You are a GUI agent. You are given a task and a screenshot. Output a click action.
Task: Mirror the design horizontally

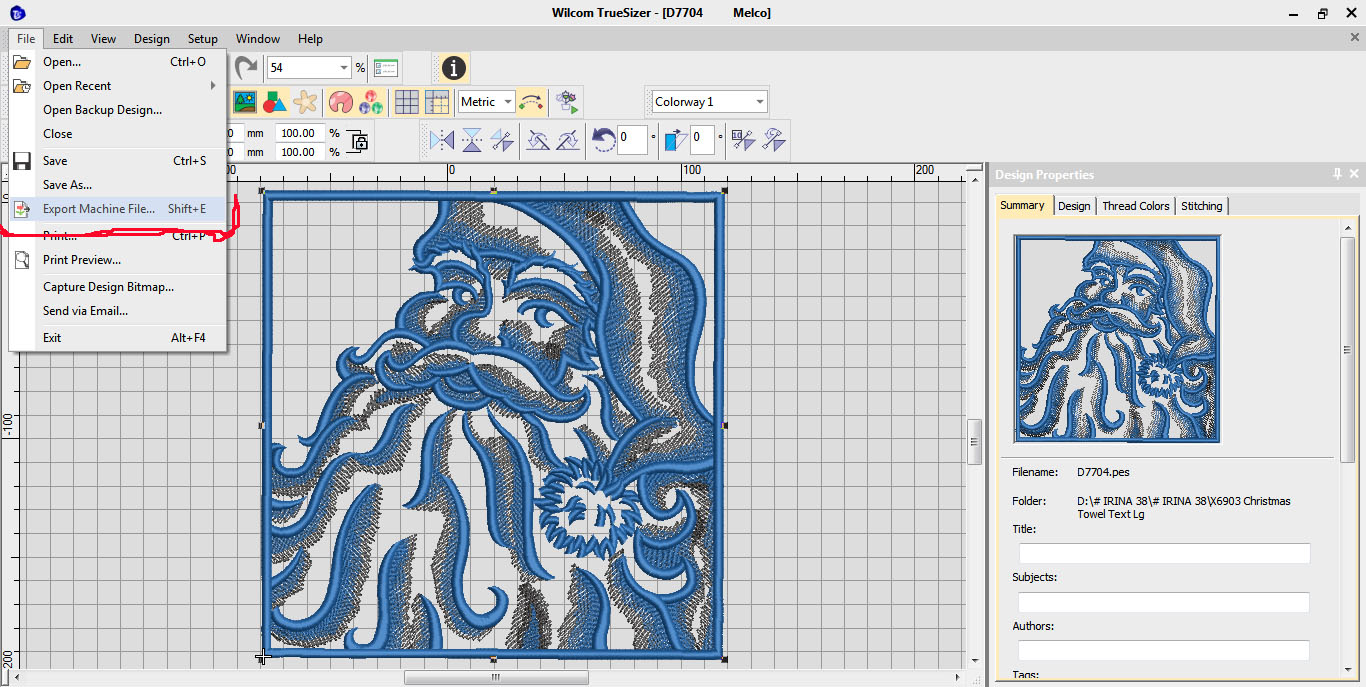tap(441, 140)
